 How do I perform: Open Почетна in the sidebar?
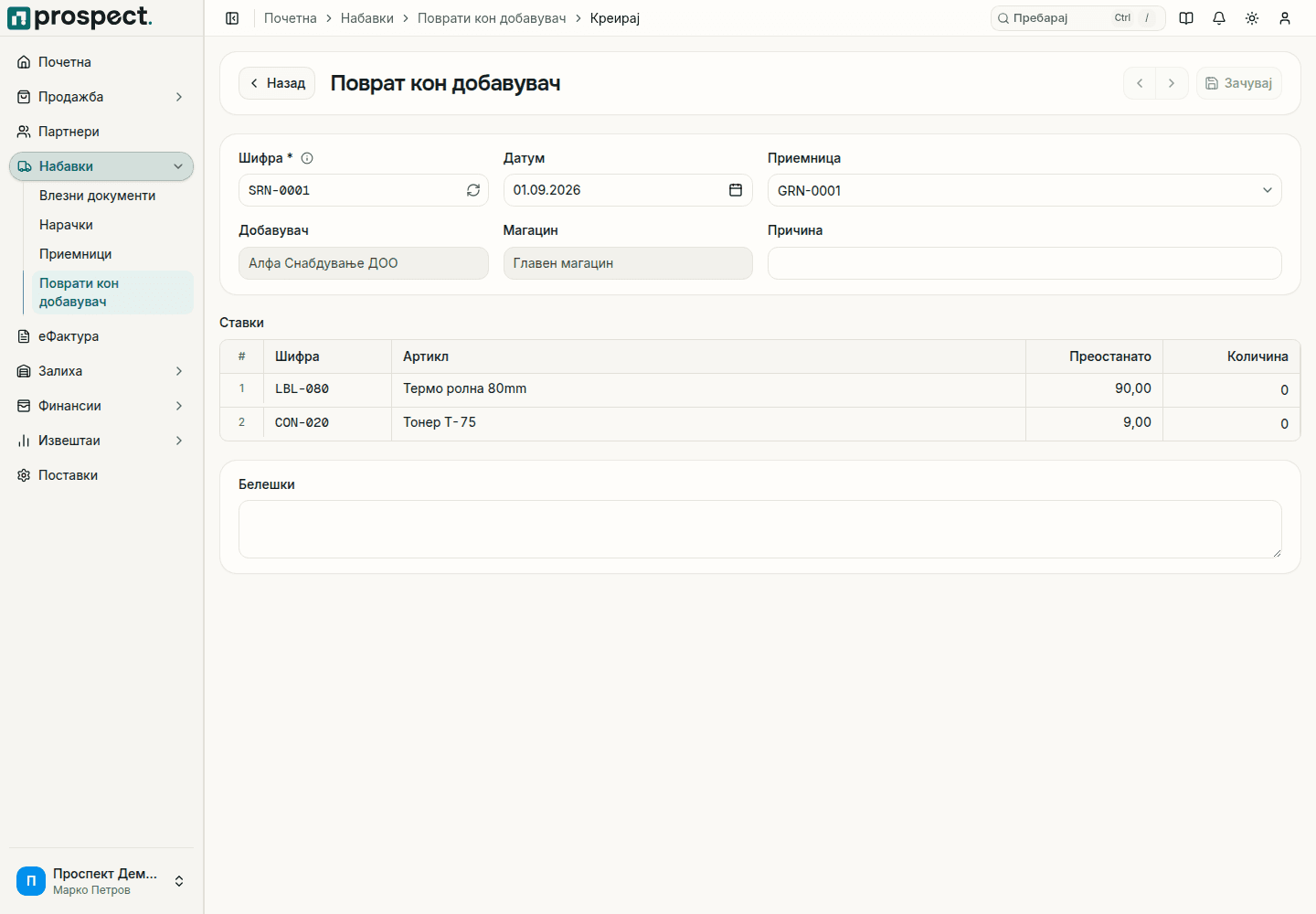click(101, 62)
